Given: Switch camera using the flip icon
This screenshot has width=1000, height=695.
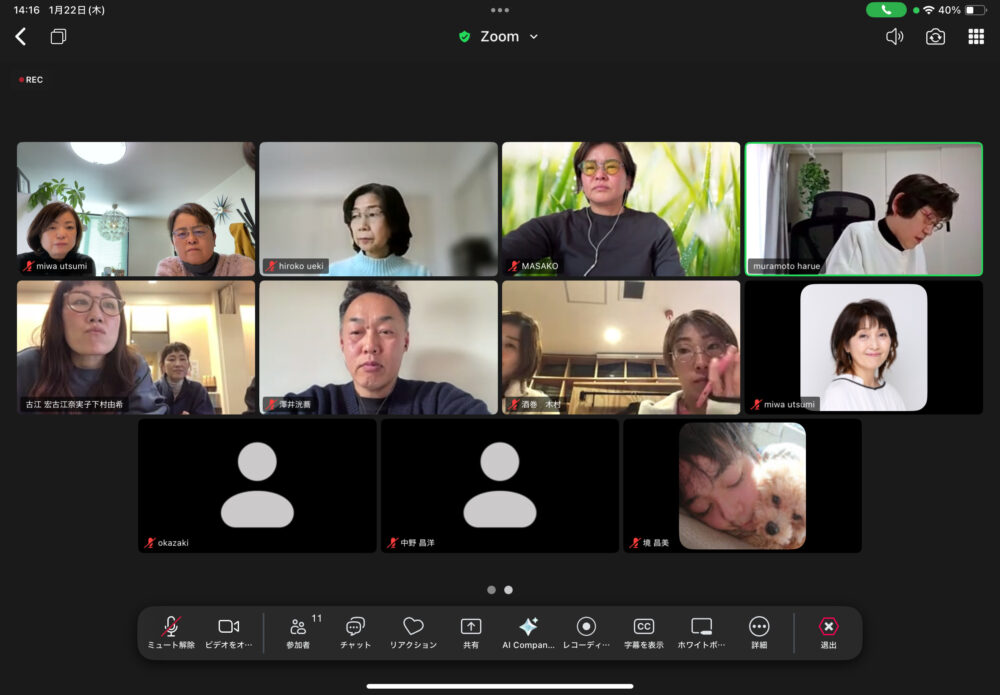Looking at the screenshot, I should (x=935, y=37).
